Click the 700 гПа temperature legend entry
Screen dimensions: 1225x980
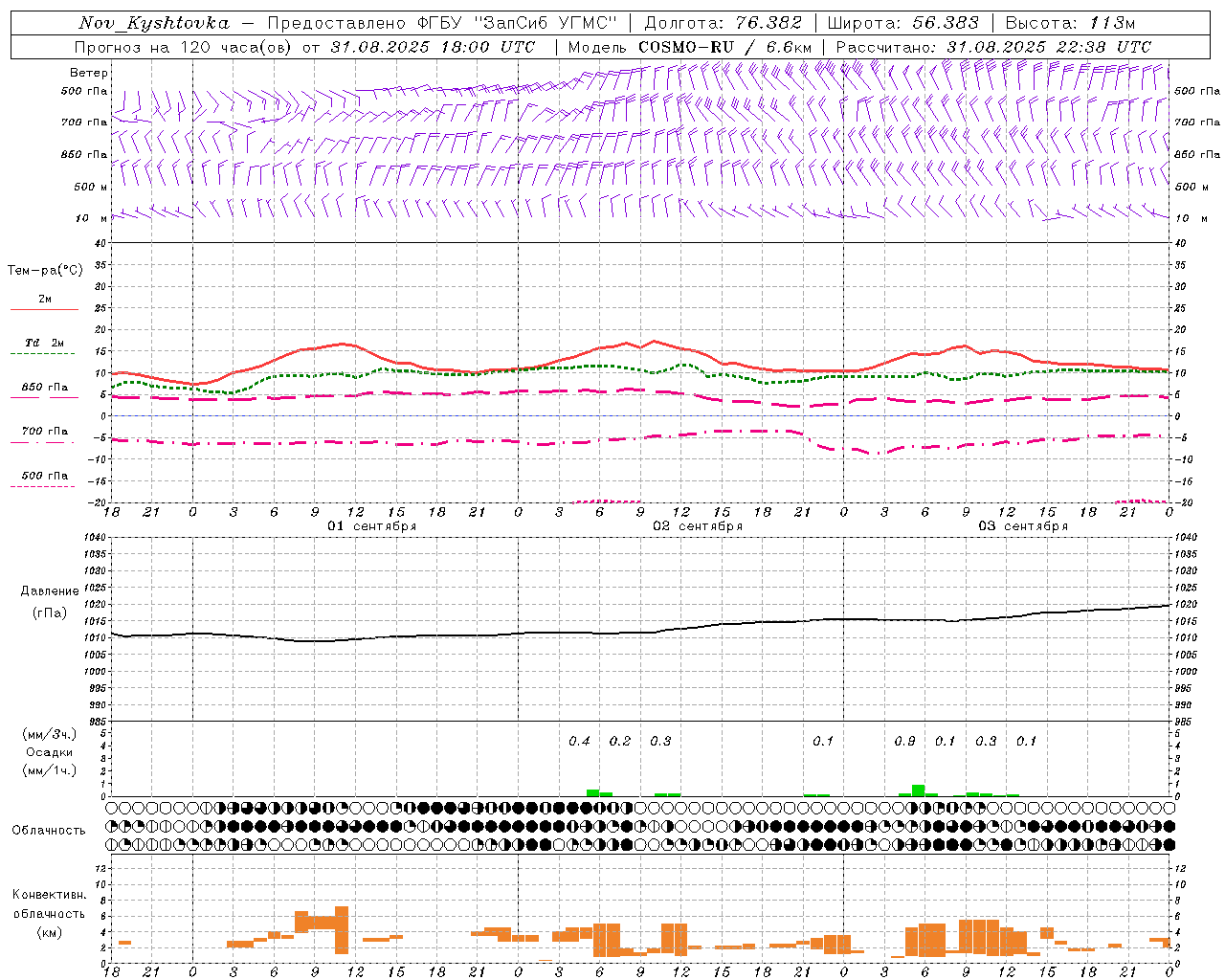(x=44, y=431)
